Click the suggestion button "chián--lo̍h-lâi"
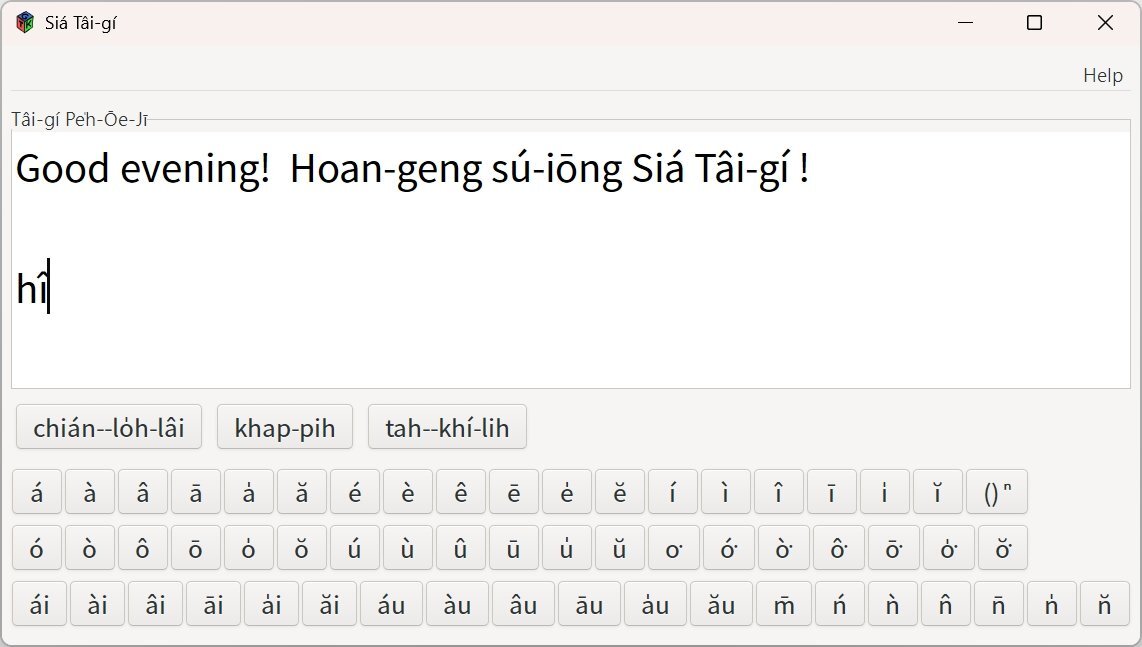The image size is (1142, 647). (x=109, y=428)
